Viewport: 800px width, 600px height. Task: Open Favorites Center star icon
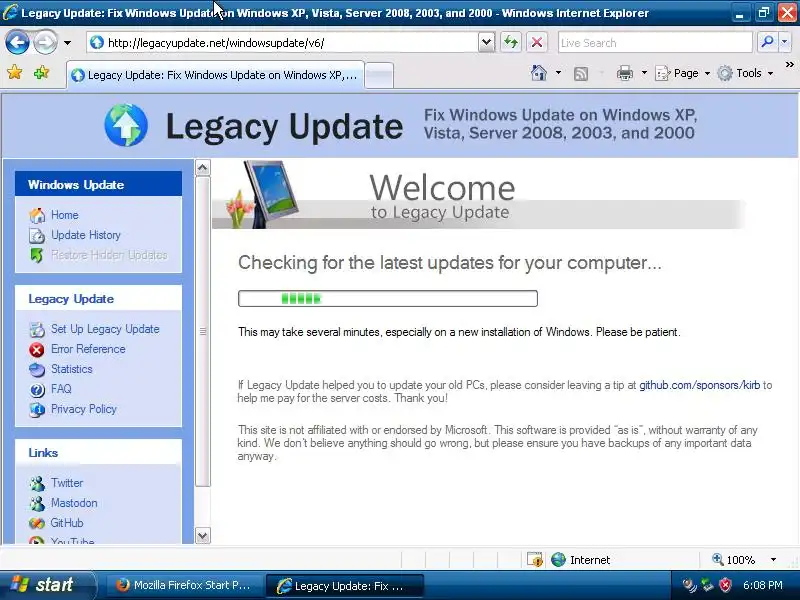(15, 73)
